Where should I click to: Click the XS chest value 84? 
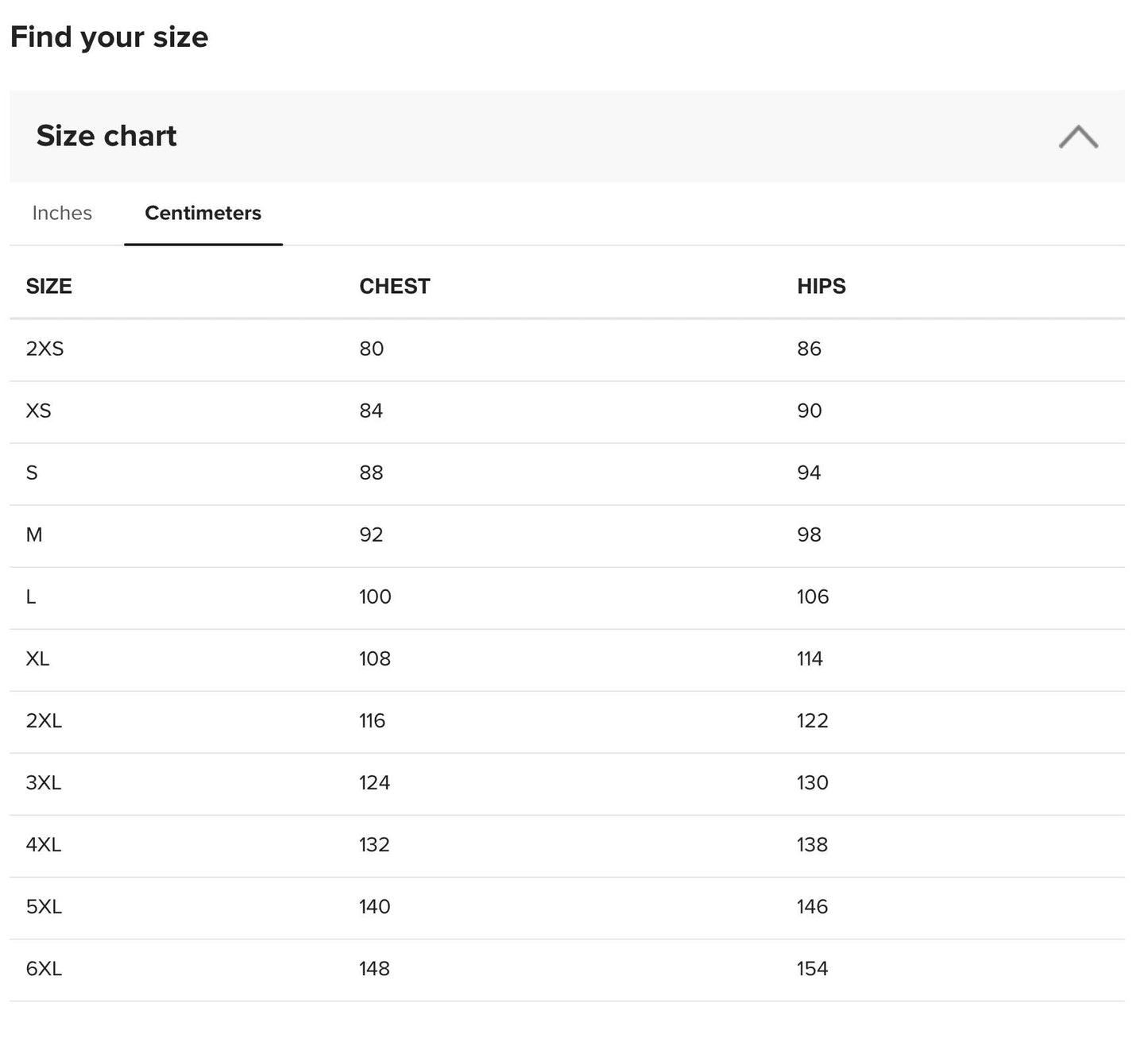[x=371, y=411]
